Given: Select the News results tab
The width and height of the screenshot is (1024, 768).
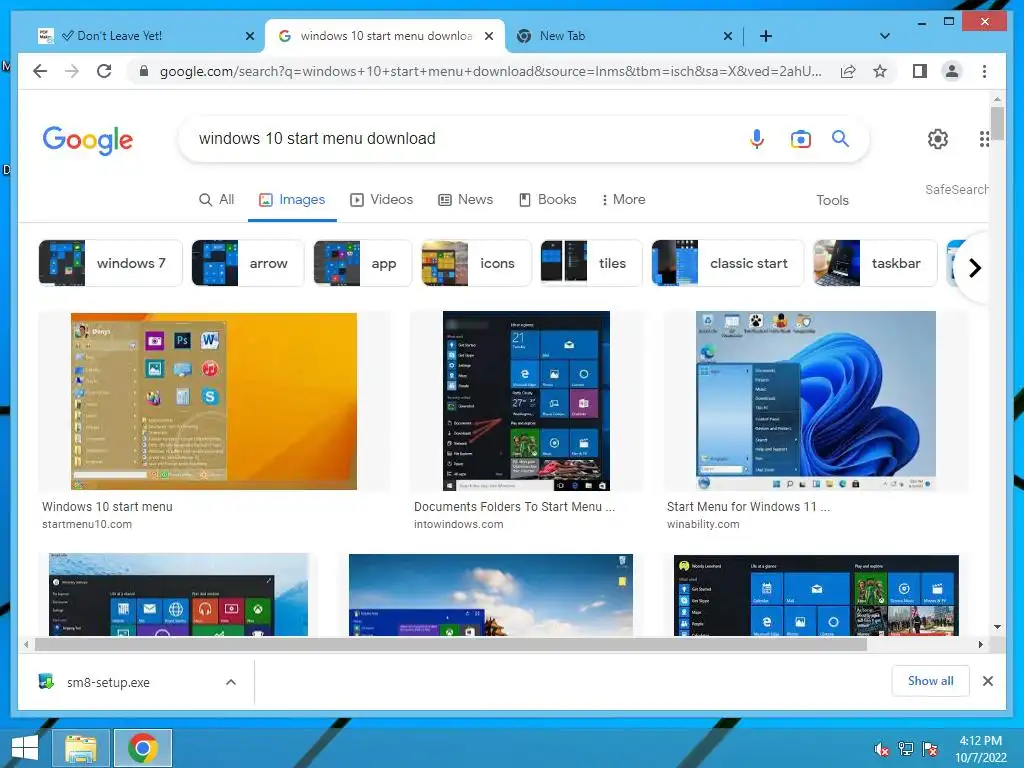Looking at the screenshot, I should [466, 199].
